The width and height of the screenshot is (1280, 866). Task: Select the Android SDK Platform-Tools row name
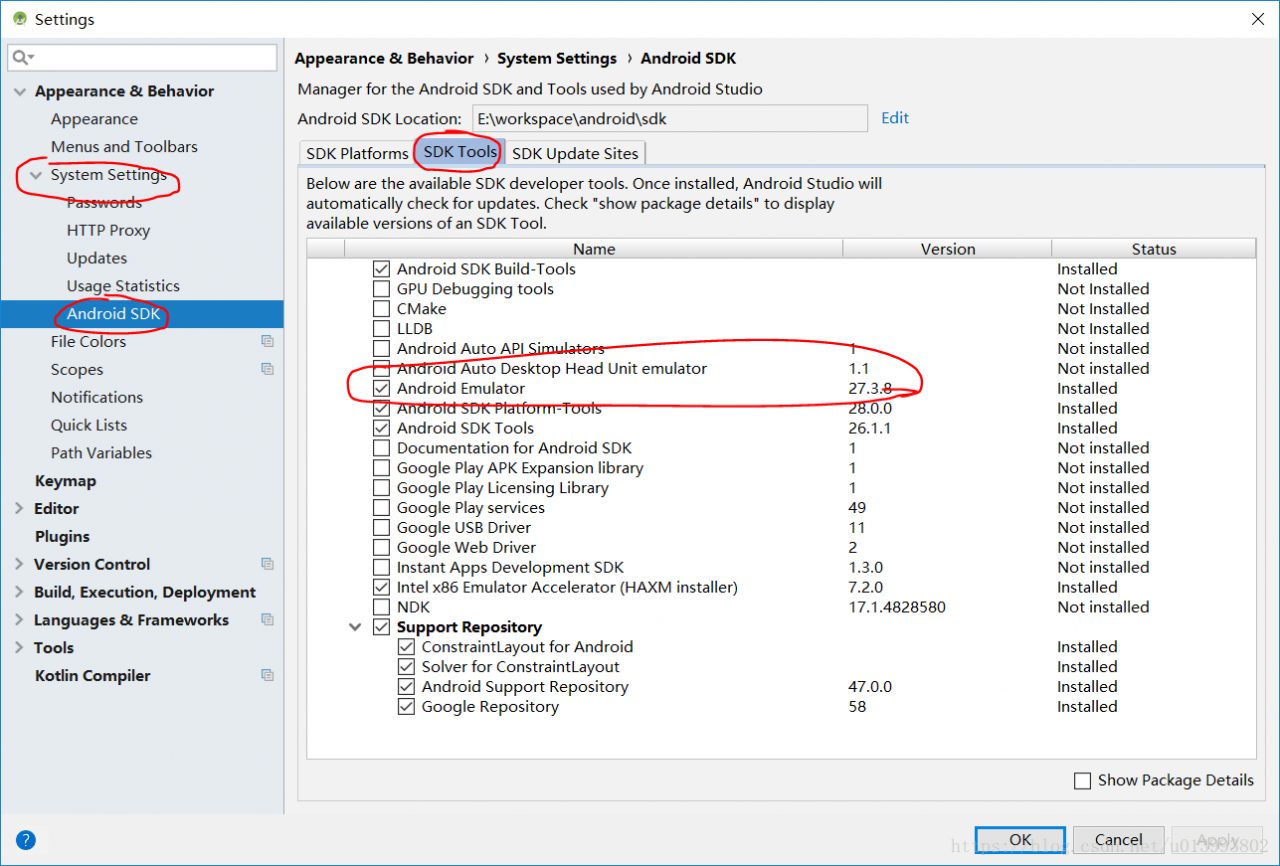(499, 408)
